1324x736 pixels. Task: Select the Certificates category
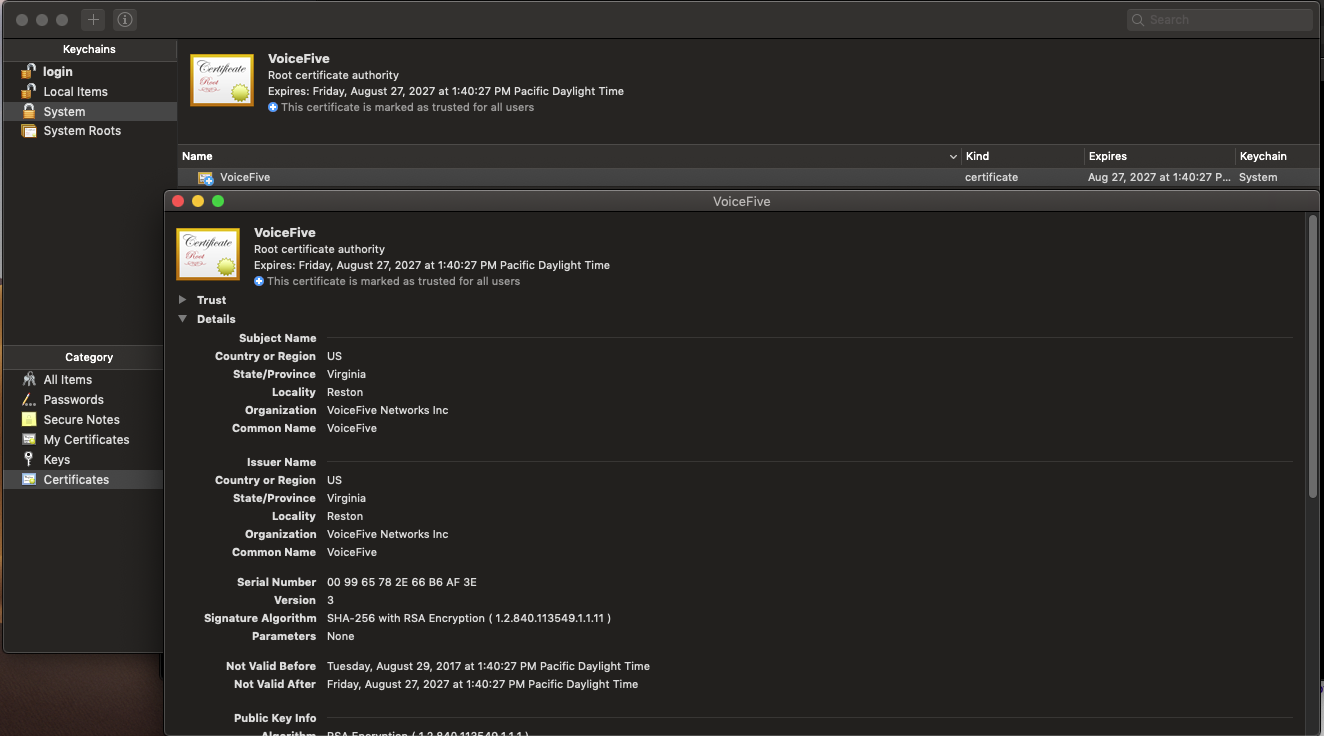76,480
